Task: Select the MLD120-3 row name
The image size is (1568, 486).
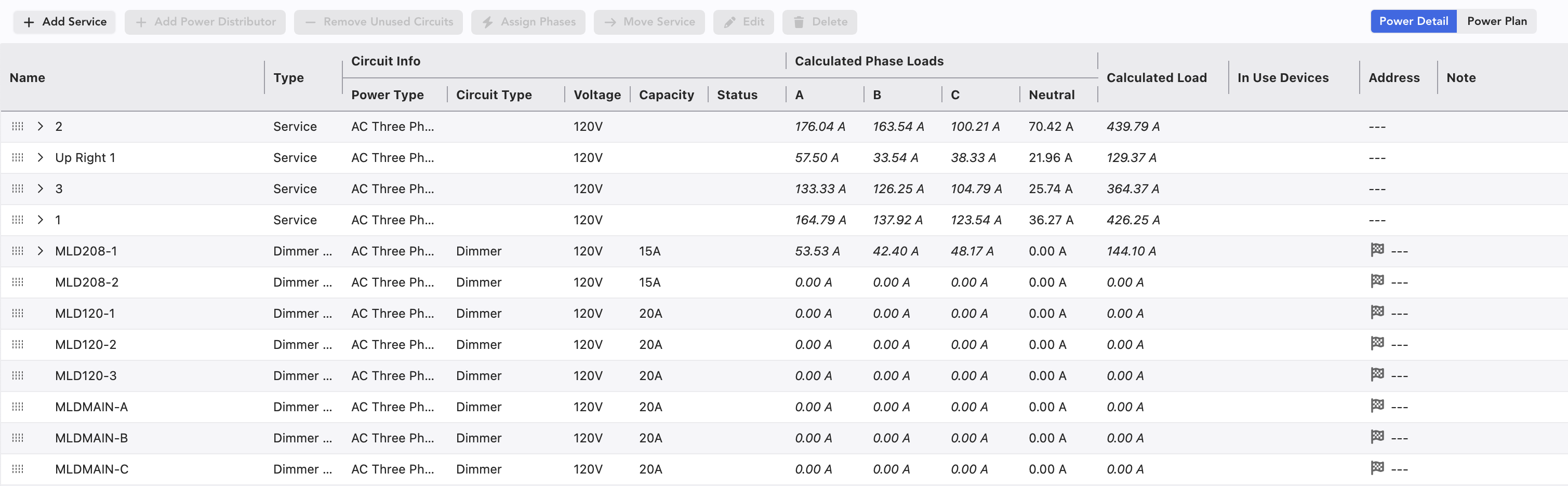Action: (86, 376)
